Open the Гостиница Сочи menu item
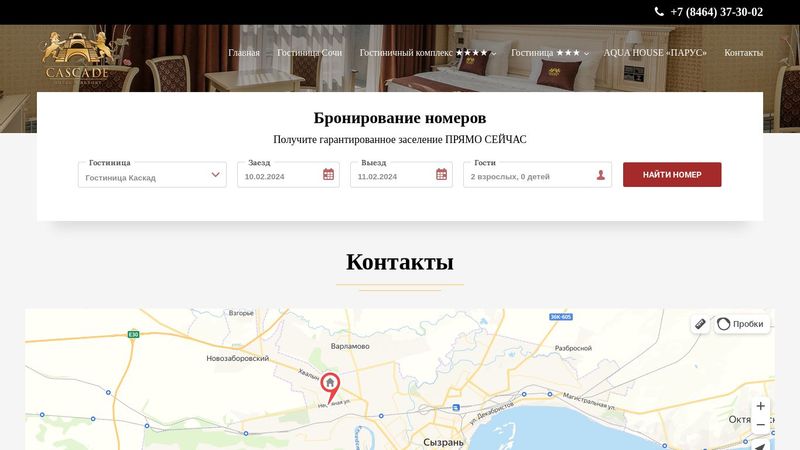 pyautogui.click(x=309, y=53)
